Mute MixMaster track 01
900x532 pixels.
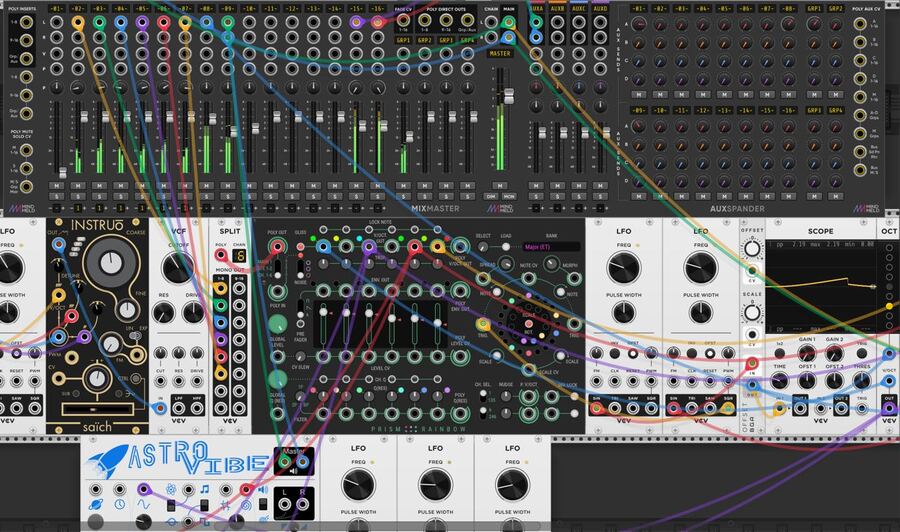point(56,186)
